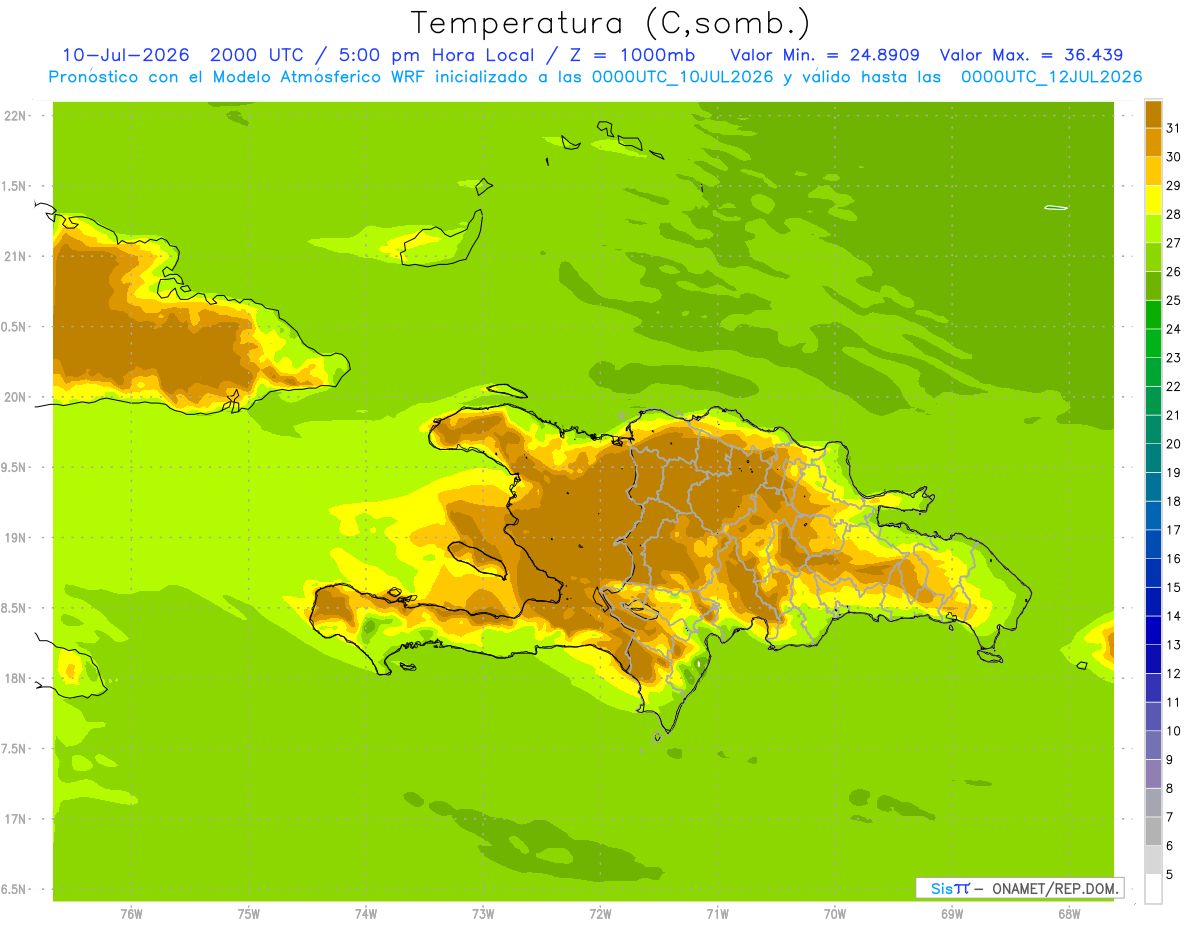1200x927 pixels.
Task: Click legend value "16"
Action: point(1173,559)
